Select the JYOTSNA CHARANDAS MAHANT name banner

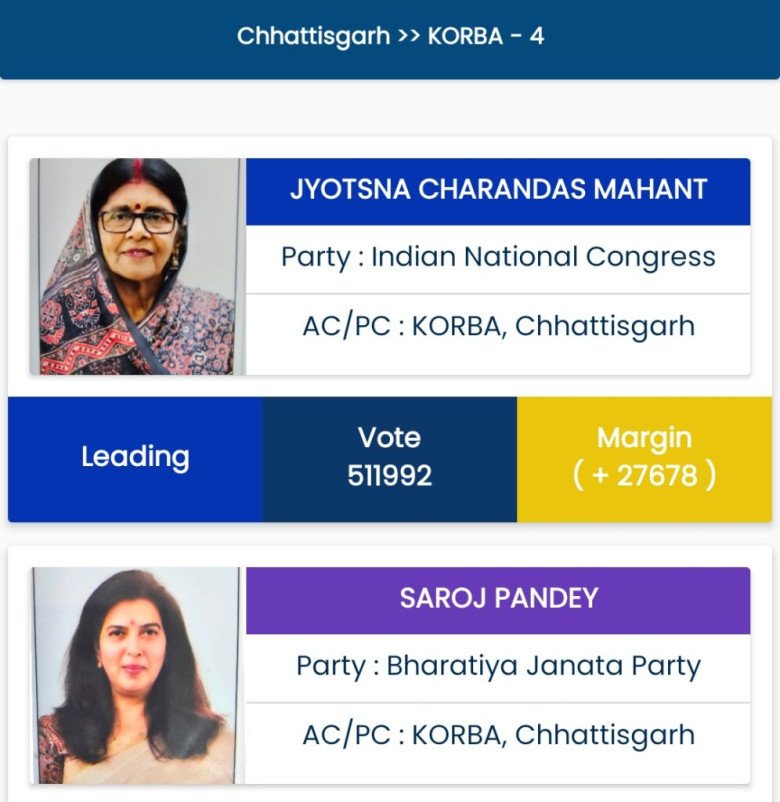(498, 190)
